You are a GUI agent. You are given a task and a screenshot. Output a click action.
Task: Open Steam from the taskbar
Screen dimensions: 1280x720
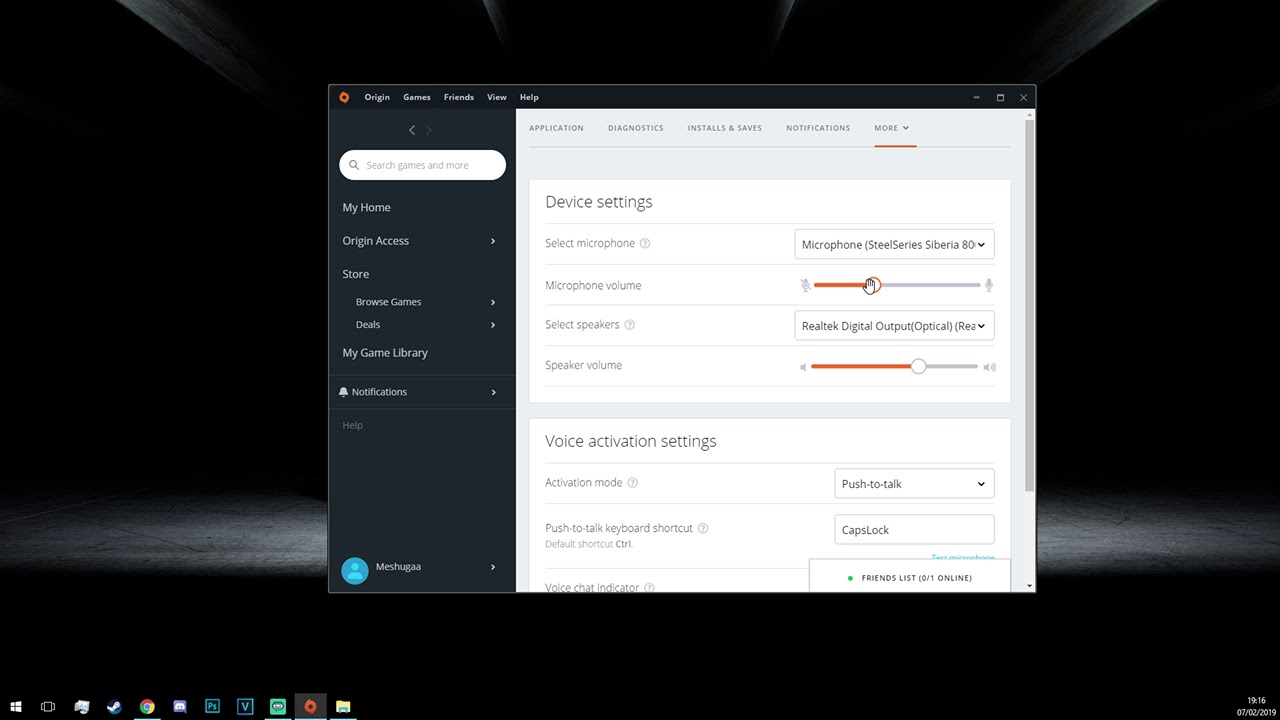(x=114, y=706)
